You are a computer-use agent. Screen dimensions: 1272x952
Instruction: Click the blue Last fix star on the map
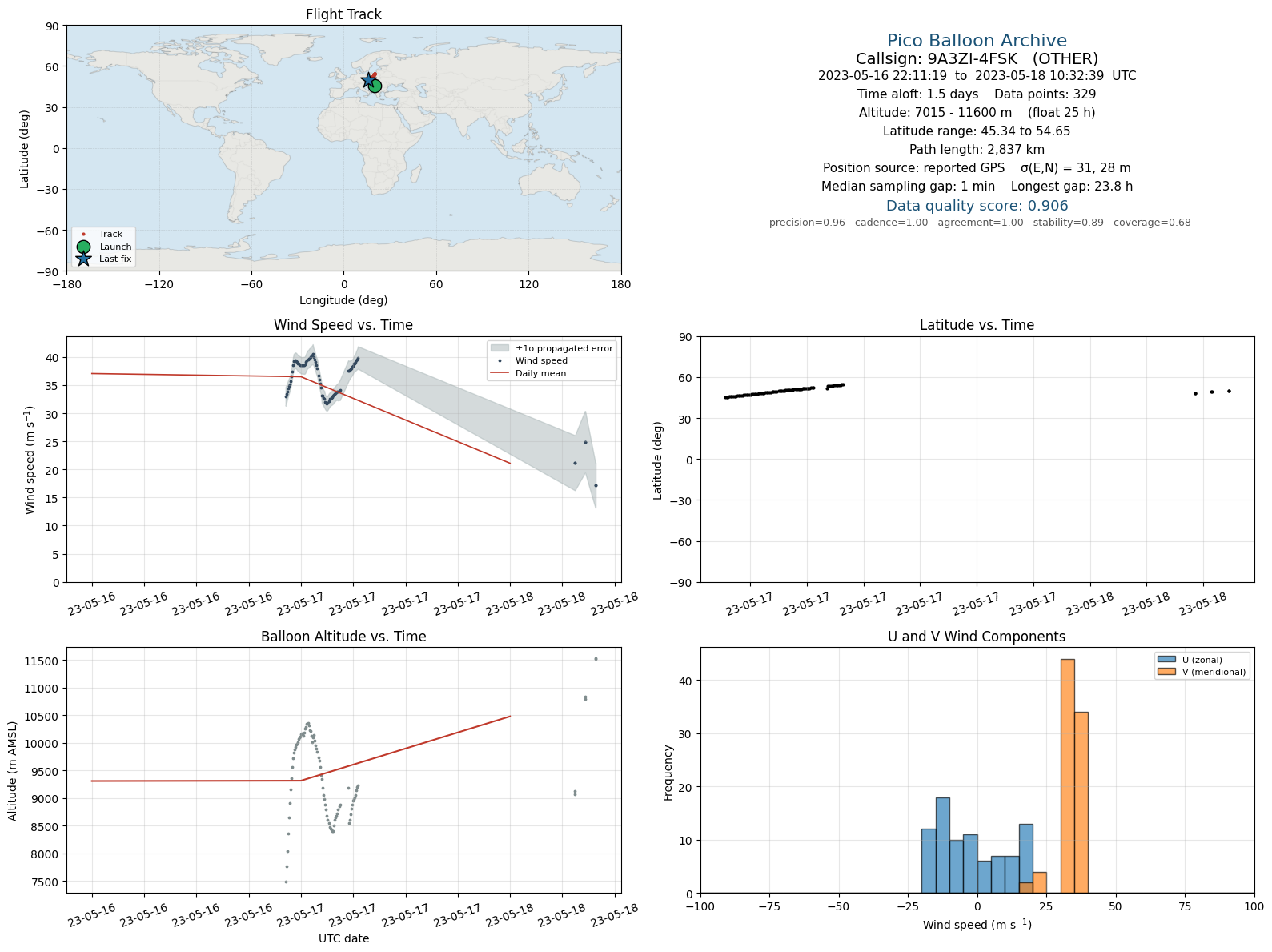[368, 80]
